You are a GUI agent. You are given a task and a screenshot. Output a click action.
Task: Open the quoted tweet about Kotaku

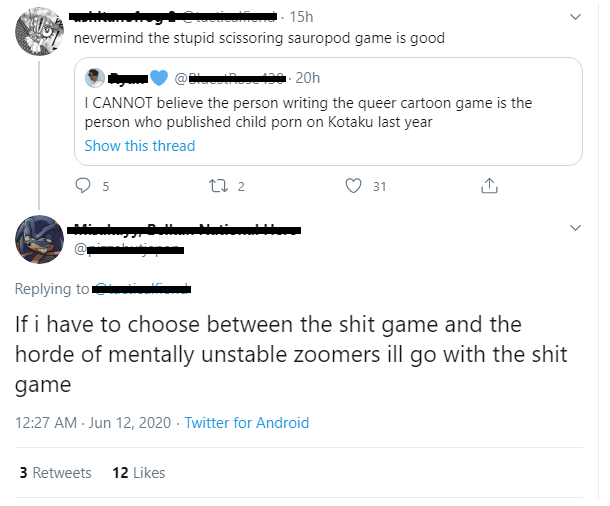[x=329, y=110]
